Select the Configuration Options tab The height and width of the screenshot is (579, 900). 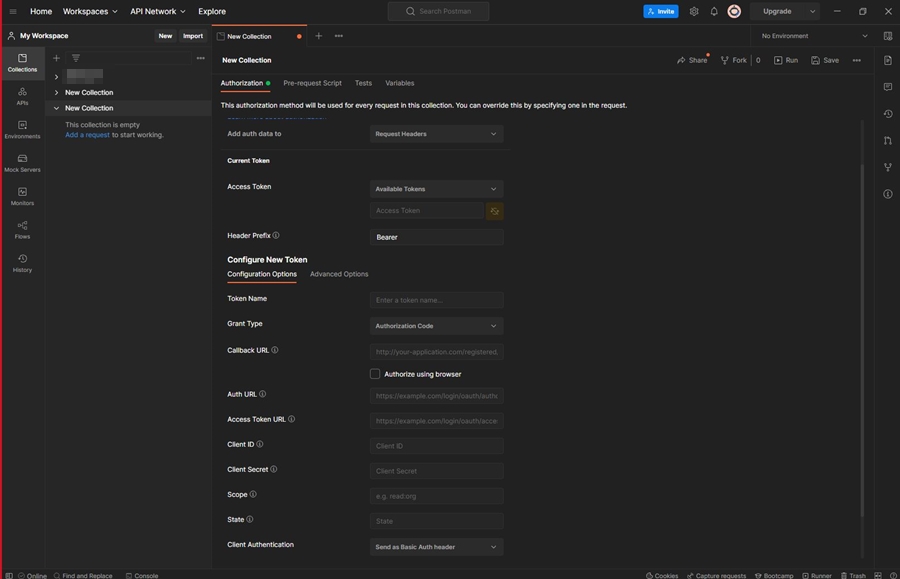pyautogui.click(x=262, y=274)
